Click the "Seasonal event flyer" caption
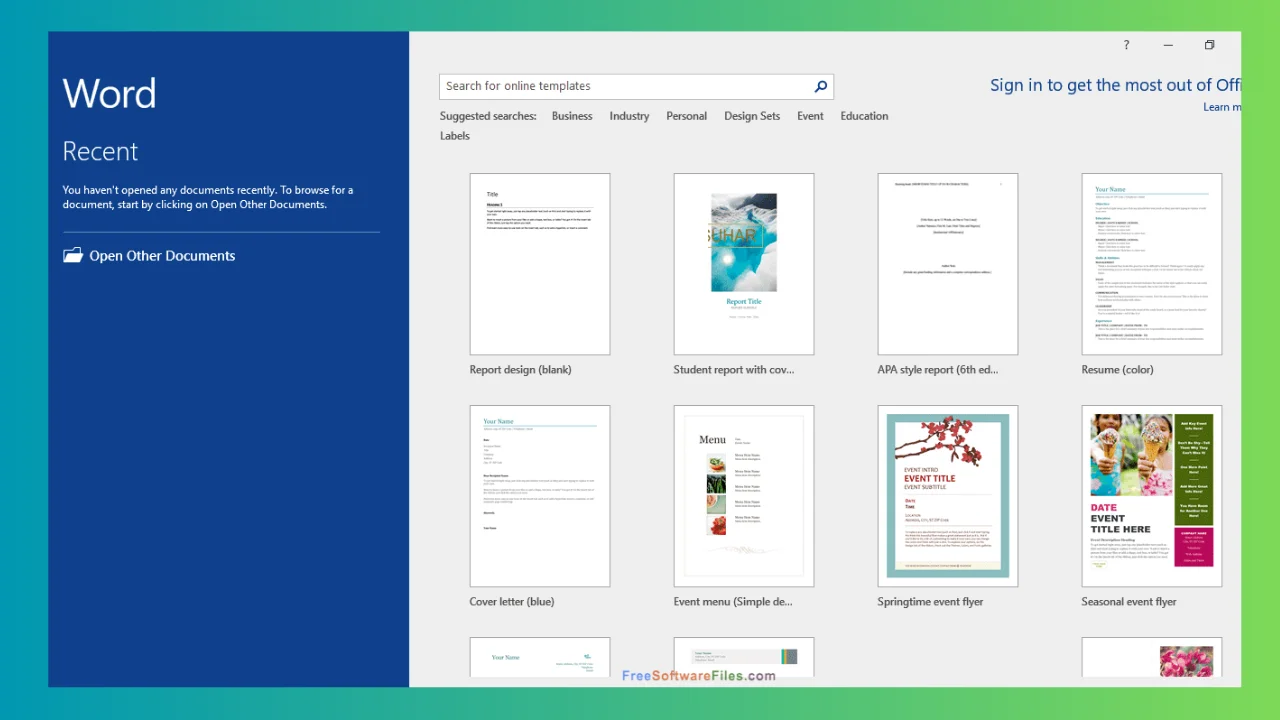This screenshot has height=720, width=1280. (x=1129, y=602)
